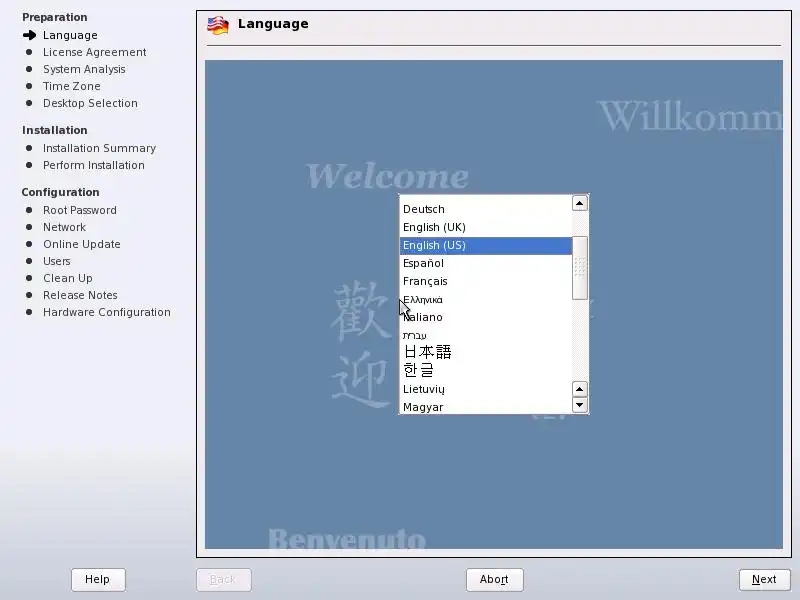Image resolution: width=800 pixels, height=600 pixels.
Task: Select Korean 한글 language entry
Action: pos(486,370)
